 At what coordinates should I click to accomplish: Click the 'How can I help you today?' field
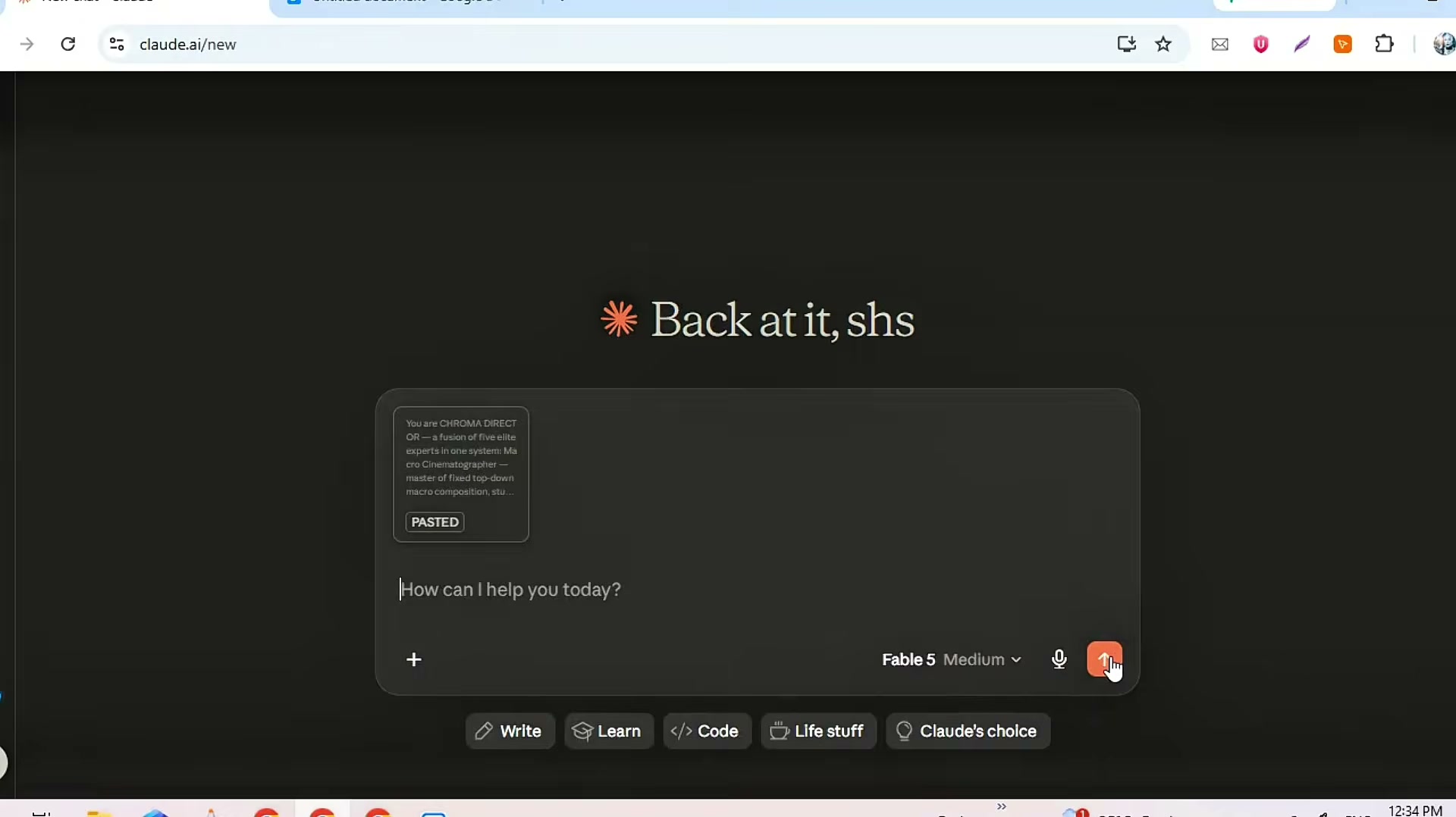758,590
